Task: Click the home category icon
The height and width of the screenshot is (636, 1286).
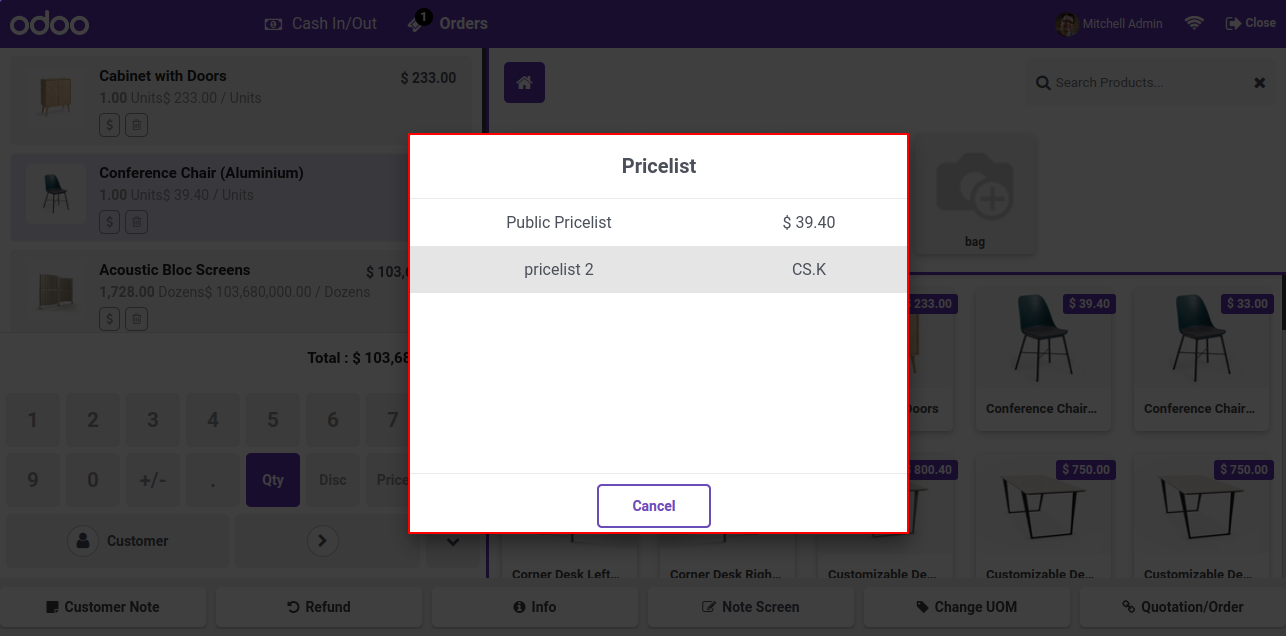Action: point(524,82)
